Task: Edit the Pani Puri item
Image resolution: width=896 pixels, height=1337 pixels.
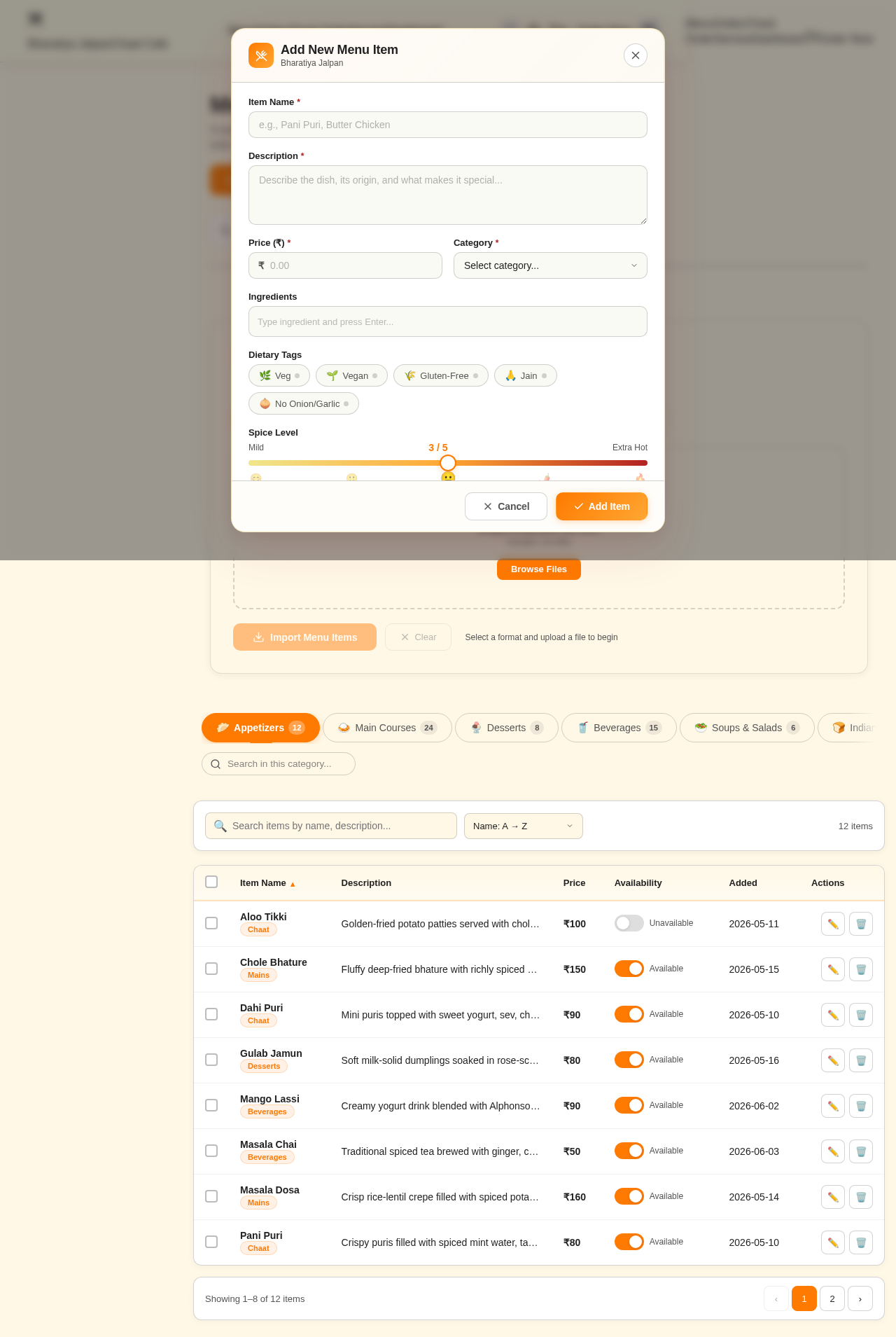Action: [x=833, y=1242]
